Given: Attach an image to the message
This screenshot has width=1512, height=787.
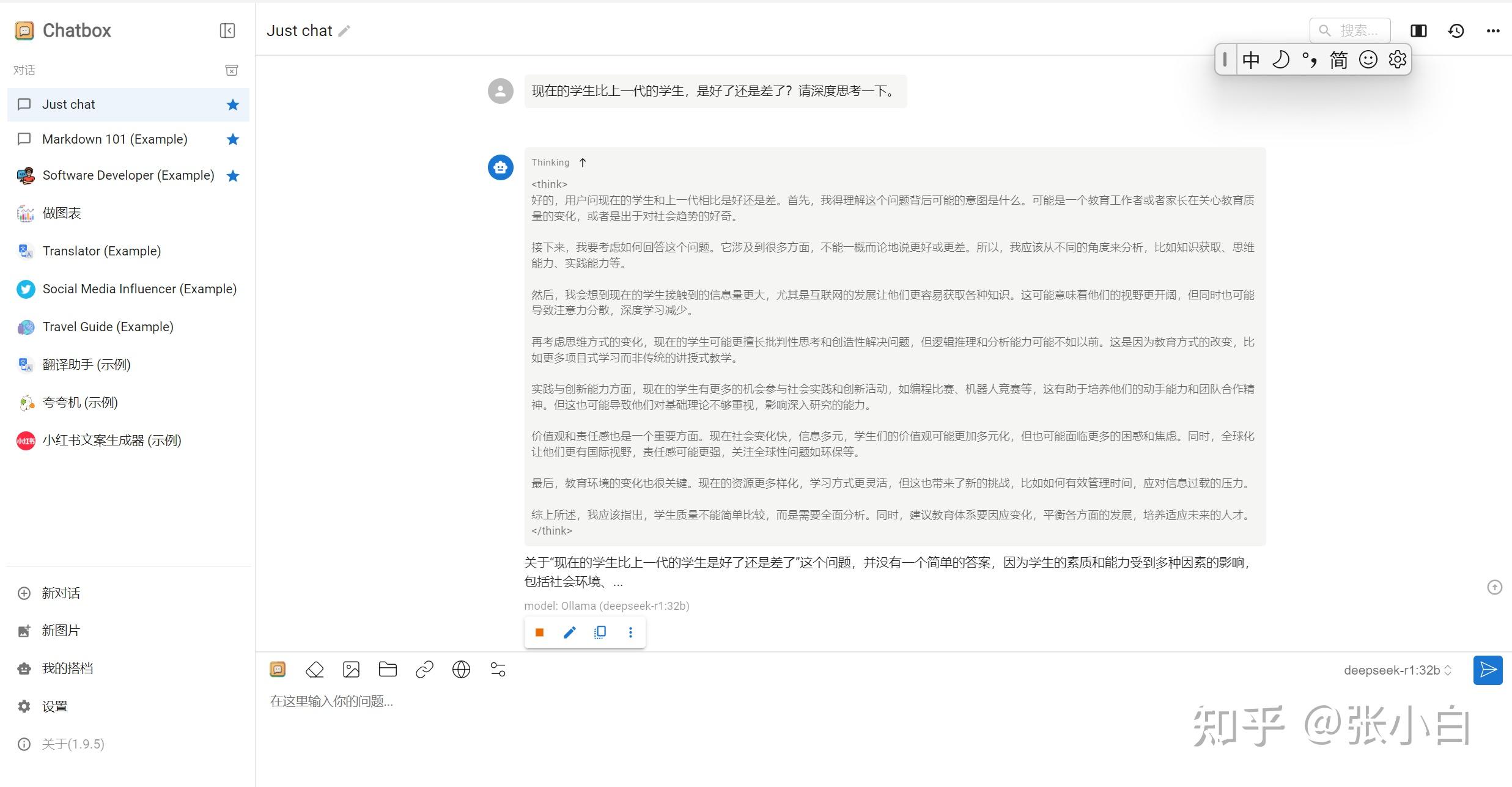Looking at the screenshot, I should click(351, 670).
